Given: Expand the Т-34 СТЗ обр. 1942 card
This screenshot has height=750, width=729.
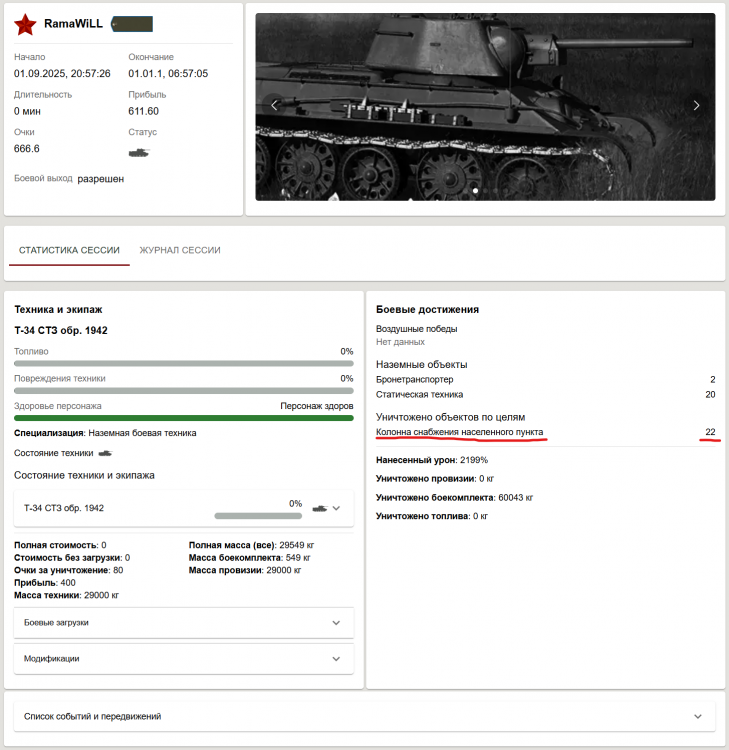Looking at the screenshot, I should pos(337,508).
